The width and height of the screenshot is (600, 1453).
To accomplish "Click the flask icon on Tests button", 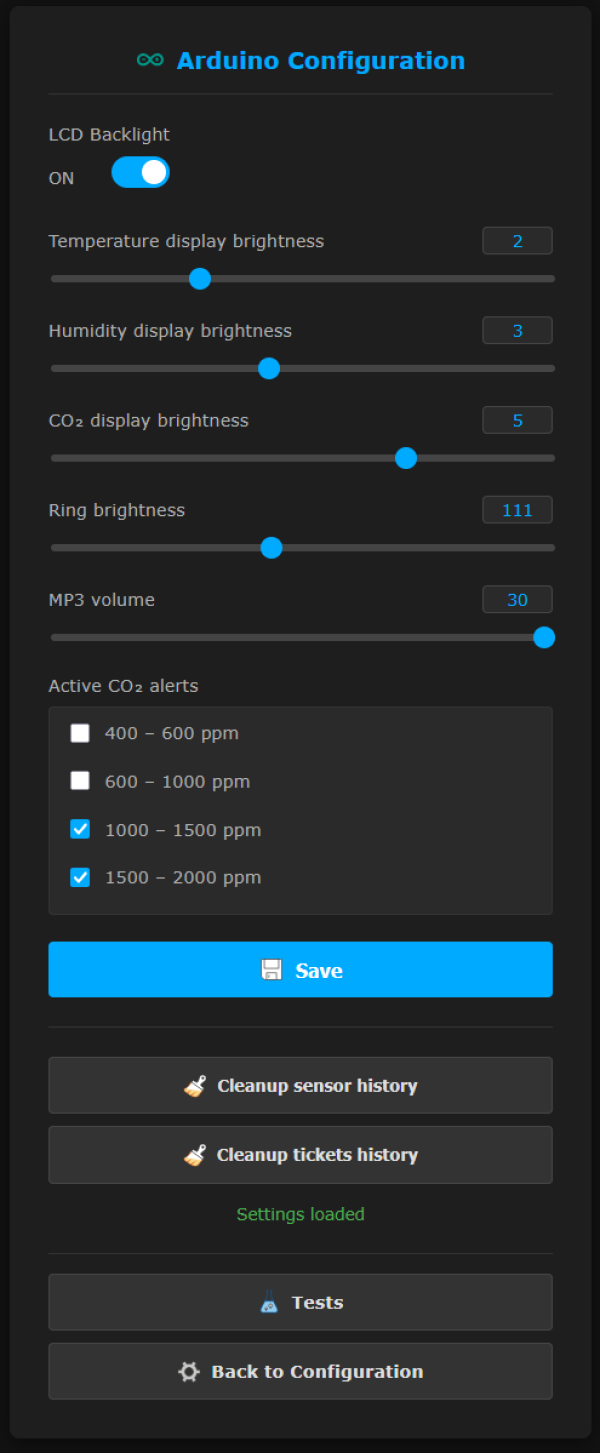I will (269, 1303).
